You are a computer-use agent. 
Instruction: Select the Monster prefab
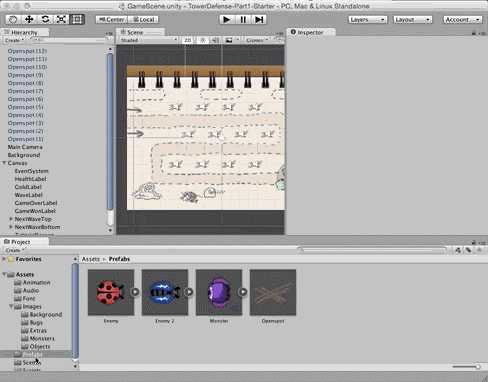tap(219, 292)
